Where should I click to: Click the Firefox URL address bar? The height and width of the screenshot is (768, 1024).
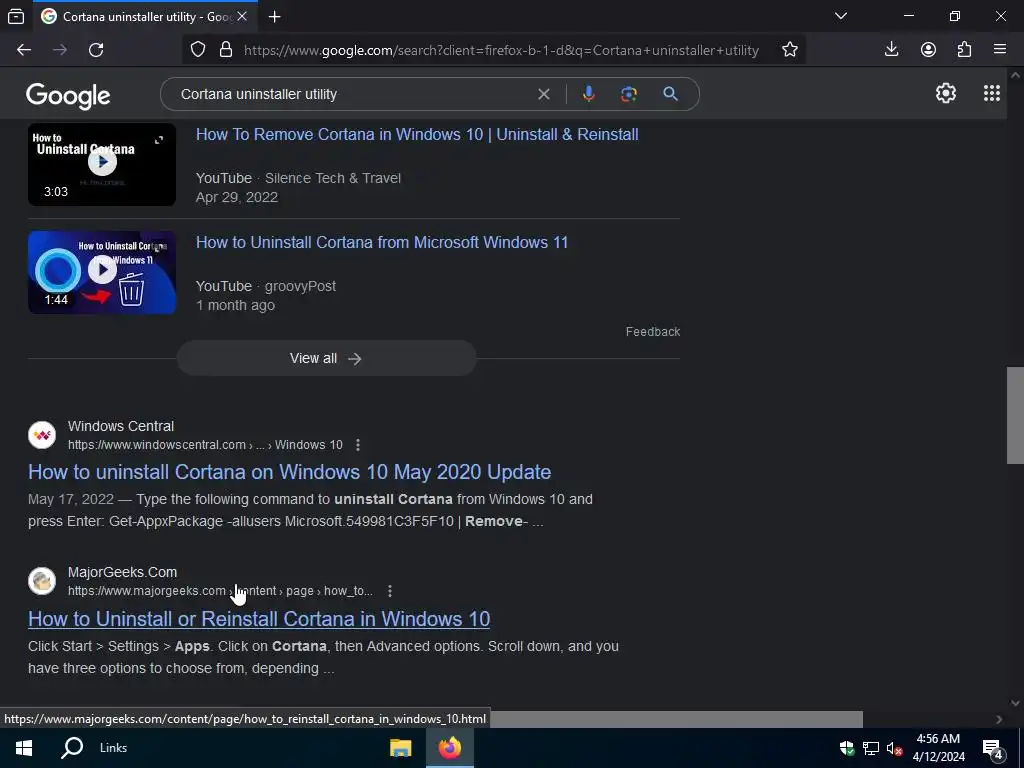(x=501, y=50)
